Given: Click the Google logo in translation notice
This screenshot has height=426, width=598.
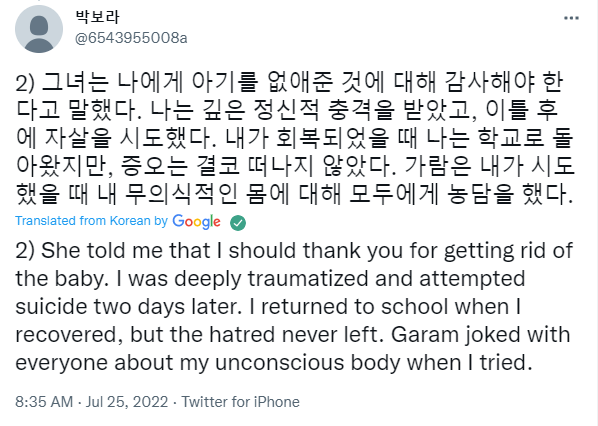Looking at the screenshot, I should tap(196, 222).
